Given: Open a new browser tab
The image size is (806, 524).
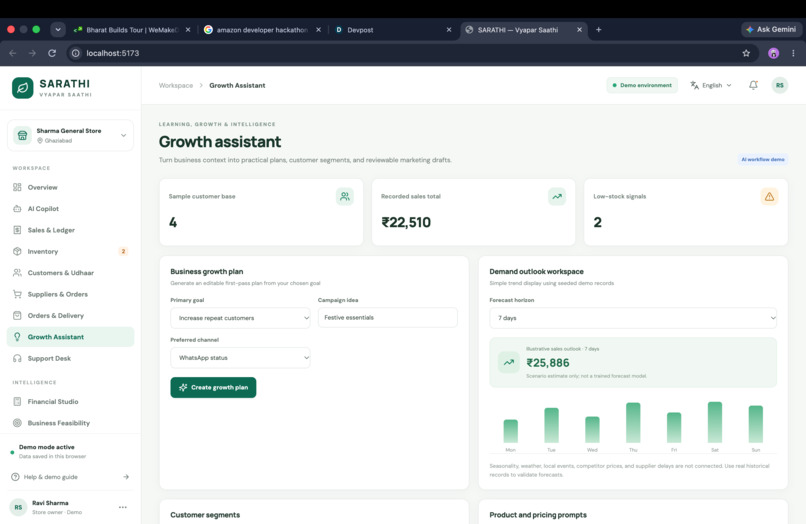Looking at the screenshot, I should [598, 30].
